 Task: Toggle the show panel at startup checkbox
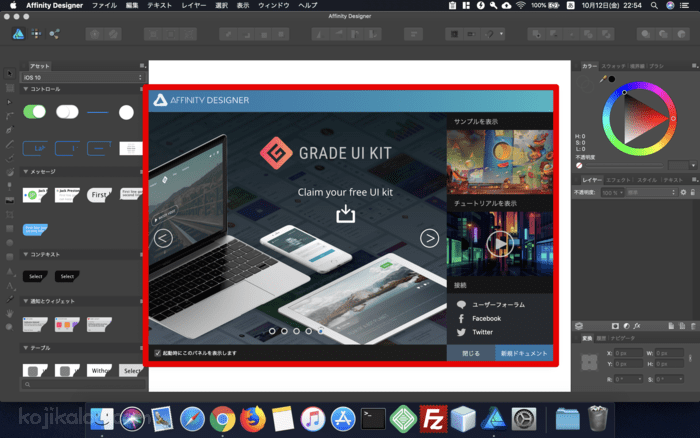click(x=158, y=353)
